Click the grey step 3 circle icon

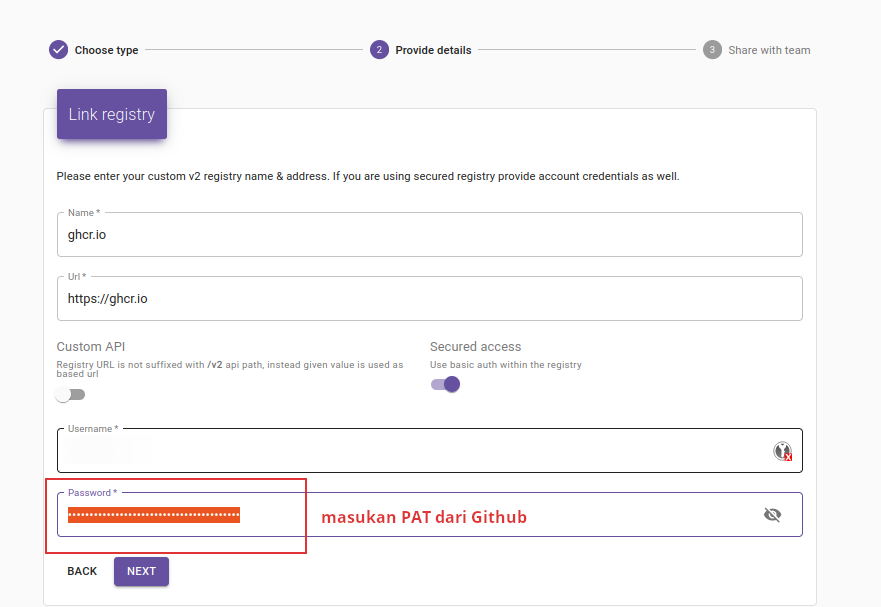(x=712, y=48)
